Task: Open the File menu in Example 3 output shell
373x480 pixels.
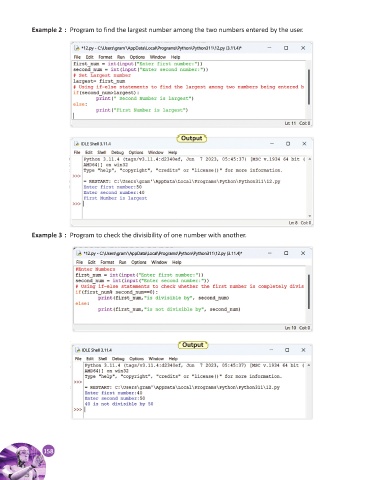Action: 78,359
